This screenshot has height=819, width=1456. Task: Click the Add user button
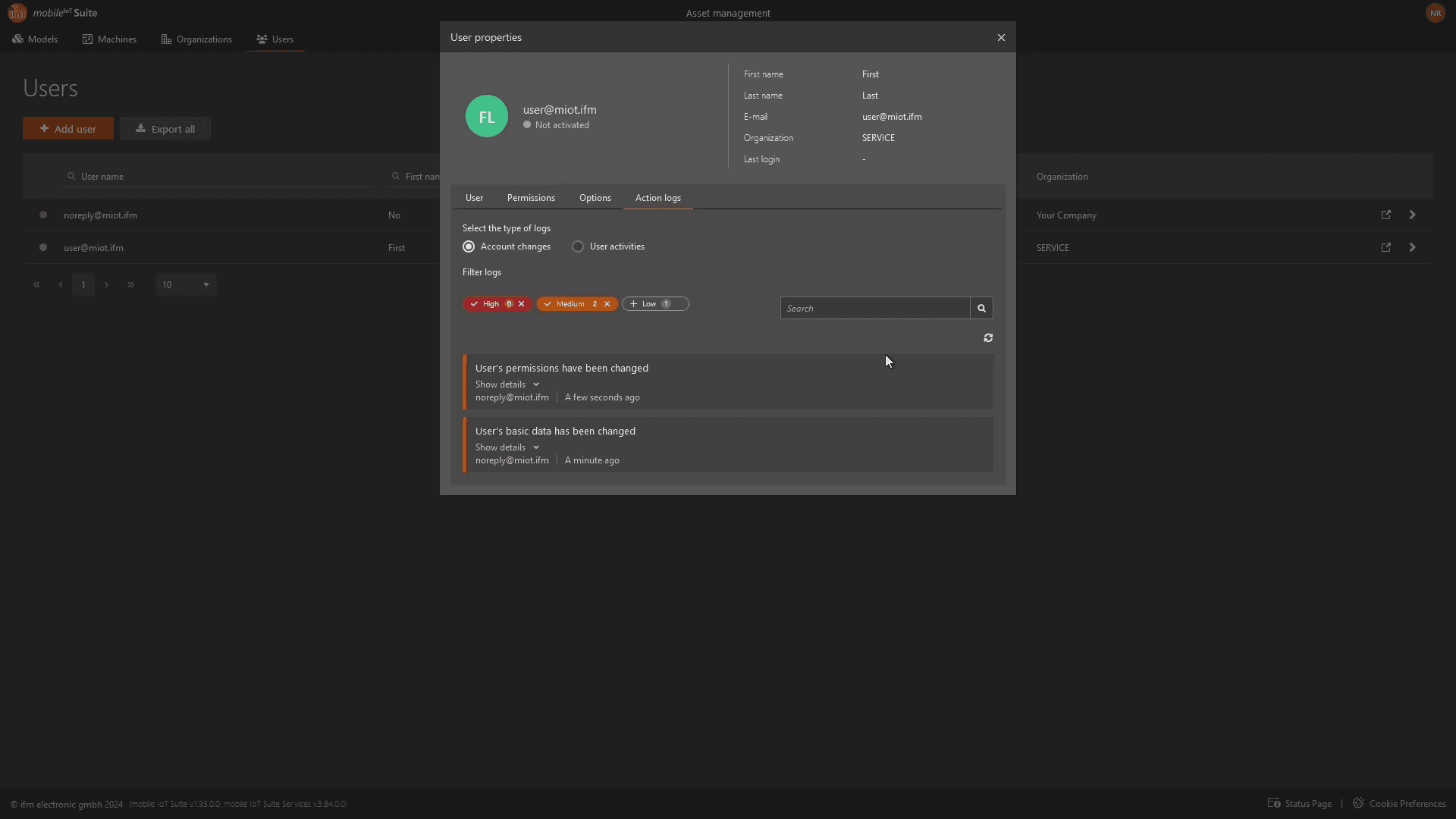68,129
